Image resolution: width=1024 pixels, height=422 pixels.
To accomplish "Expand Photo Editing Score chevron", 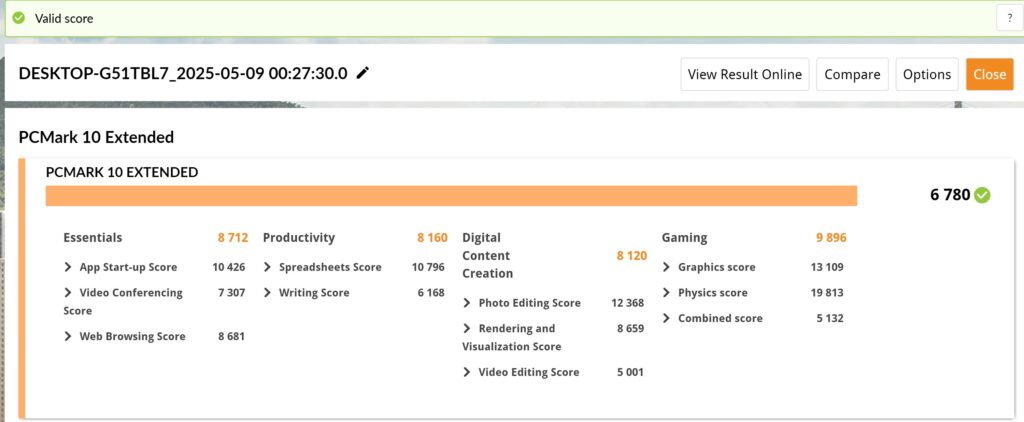I will coord(467,303).
